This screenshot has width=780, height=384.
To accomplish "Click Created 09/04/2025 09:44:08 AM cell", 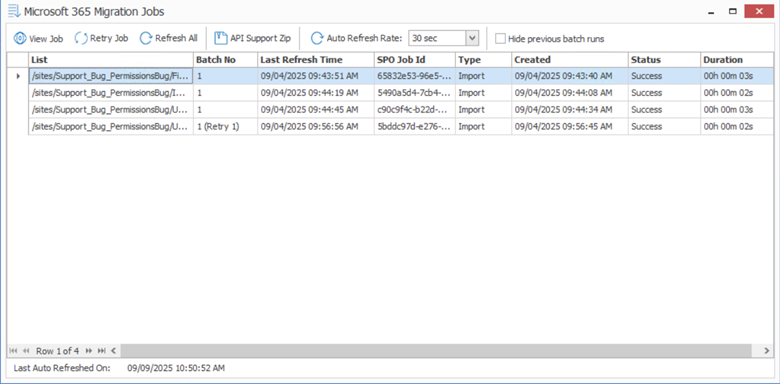I will tap(570, 93).
